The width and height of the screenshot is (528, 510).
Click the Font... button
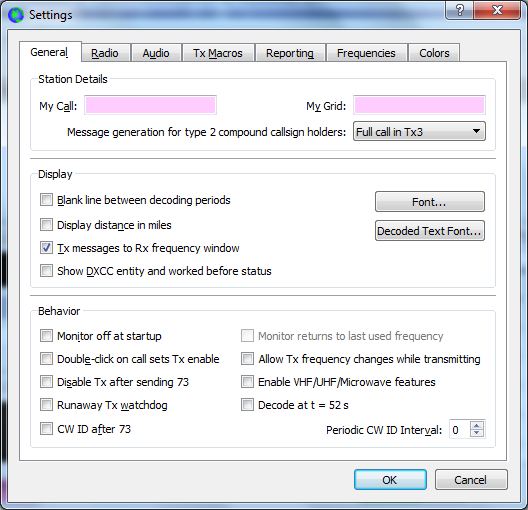(430, 202)
